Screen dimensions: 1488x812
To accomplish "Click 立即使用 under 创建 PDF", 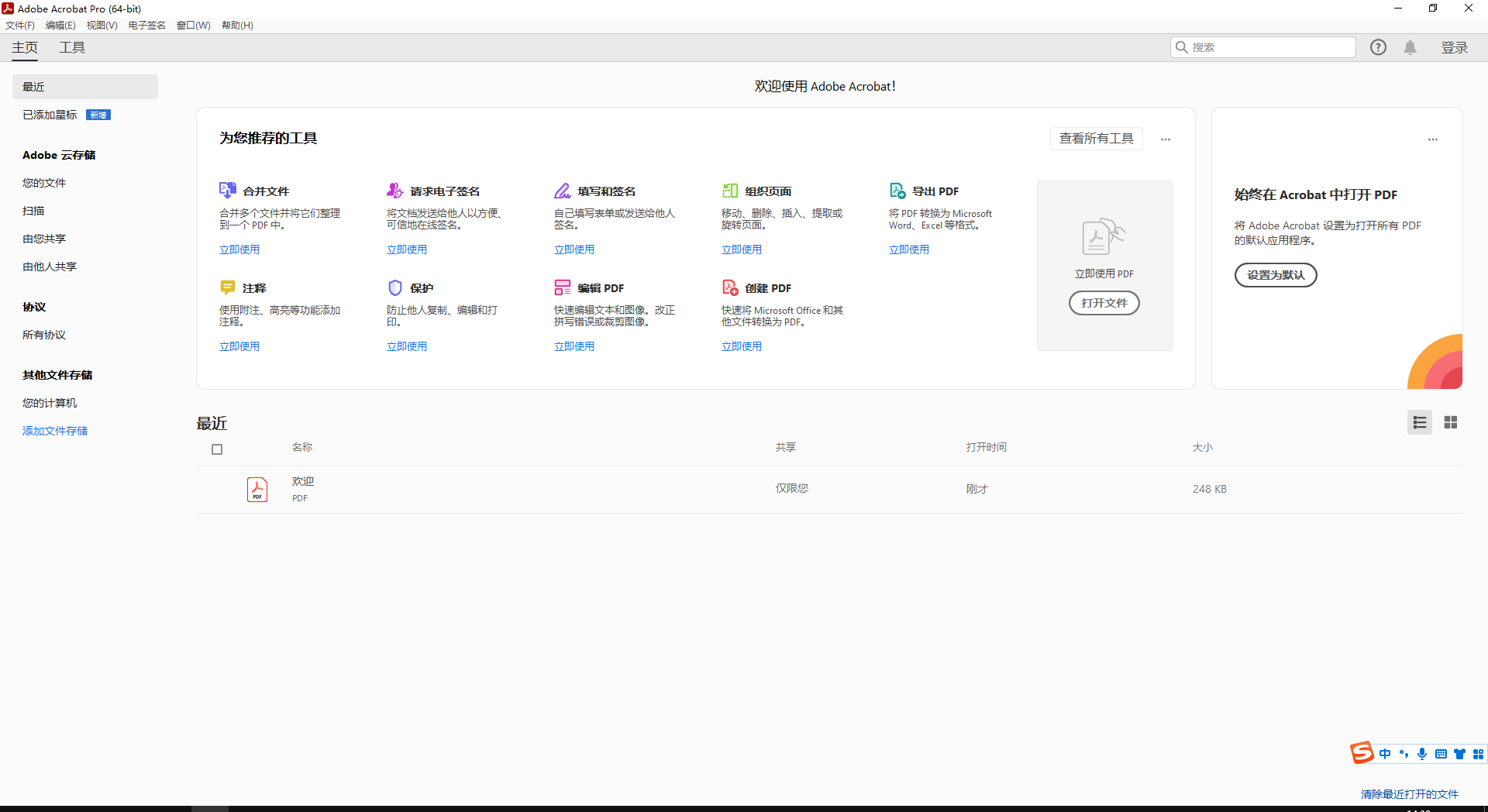I will [742, 346].
